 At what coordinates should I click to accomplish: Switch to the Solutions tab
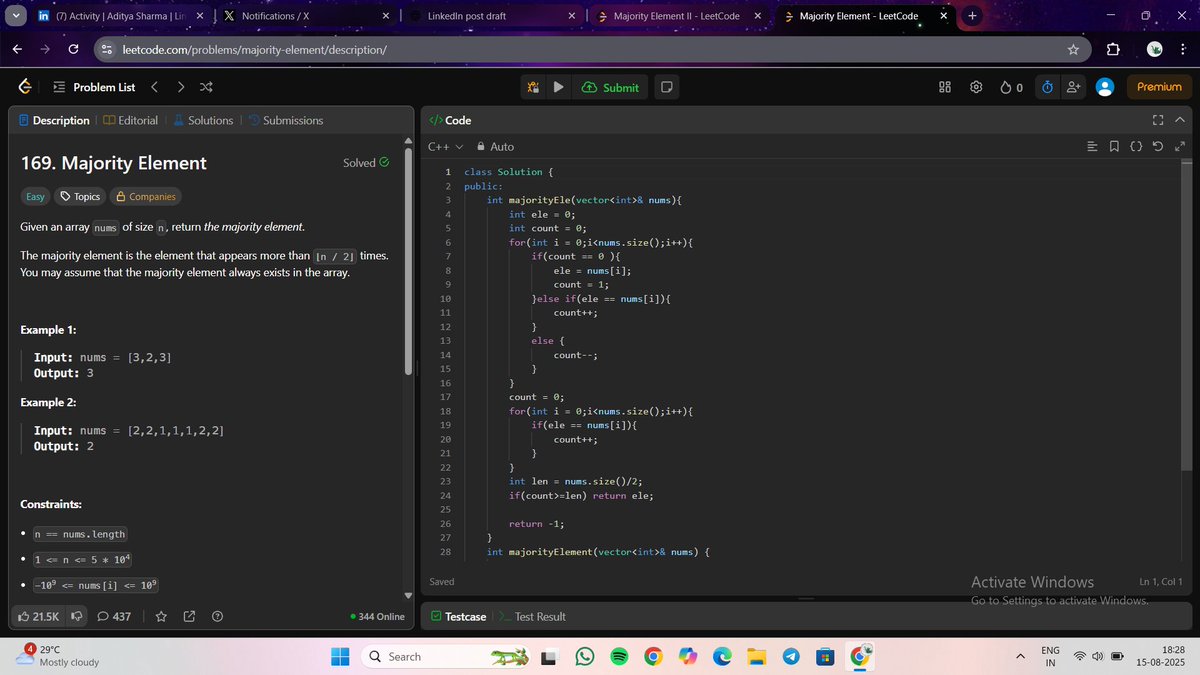[x=203, y=120]
